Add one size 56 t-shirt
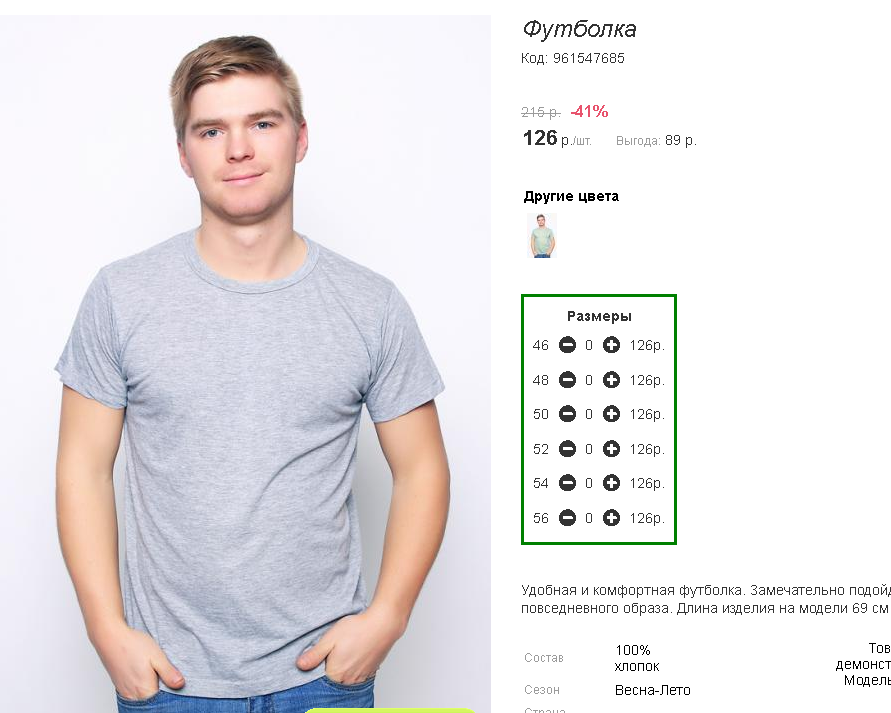This screenshot has width=891, height=713. point(611,518)
